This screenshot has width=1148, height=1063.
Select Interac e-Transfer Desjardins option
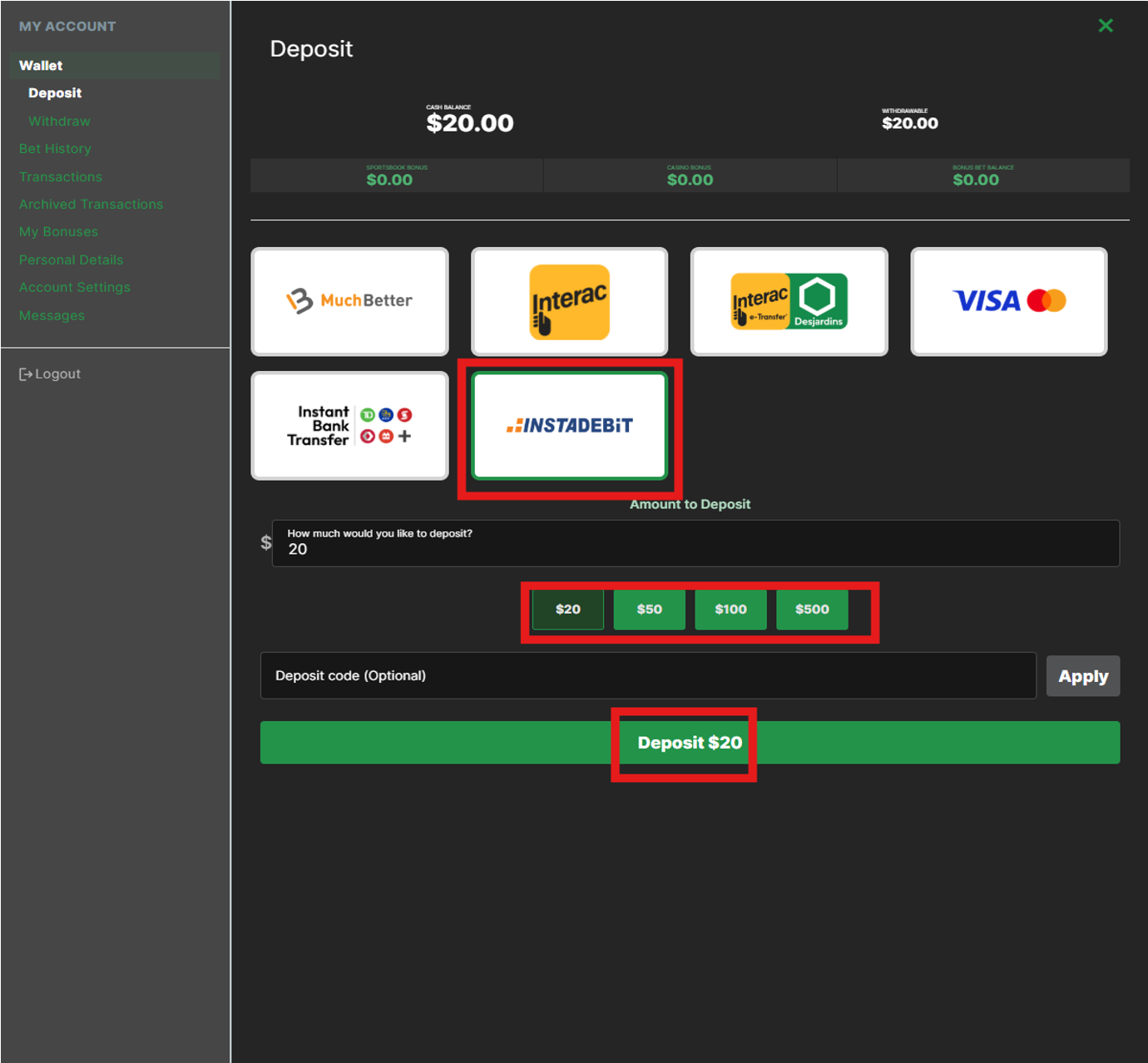coord(789,301)
